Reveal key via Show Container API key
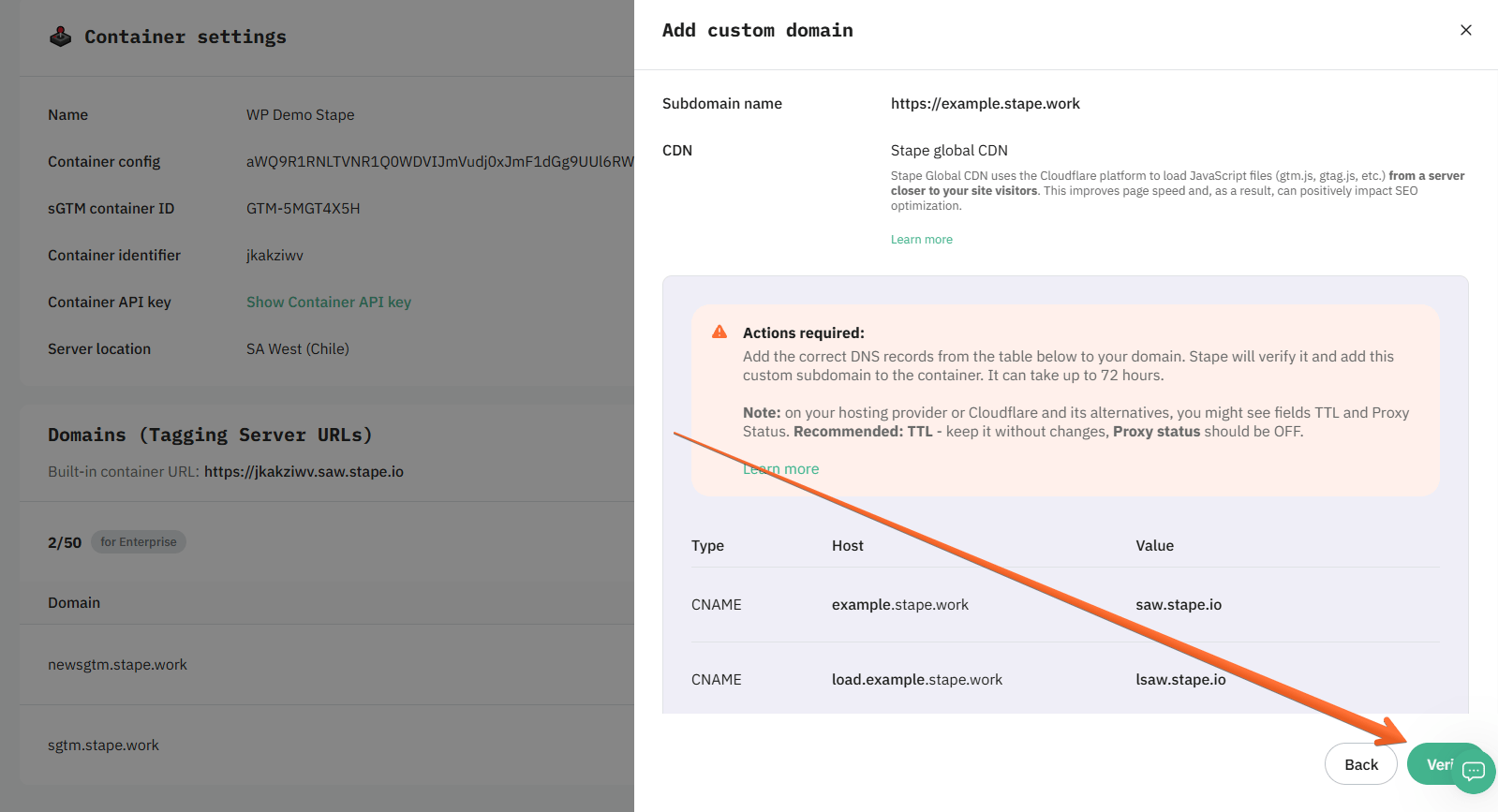 coord(329,302)
